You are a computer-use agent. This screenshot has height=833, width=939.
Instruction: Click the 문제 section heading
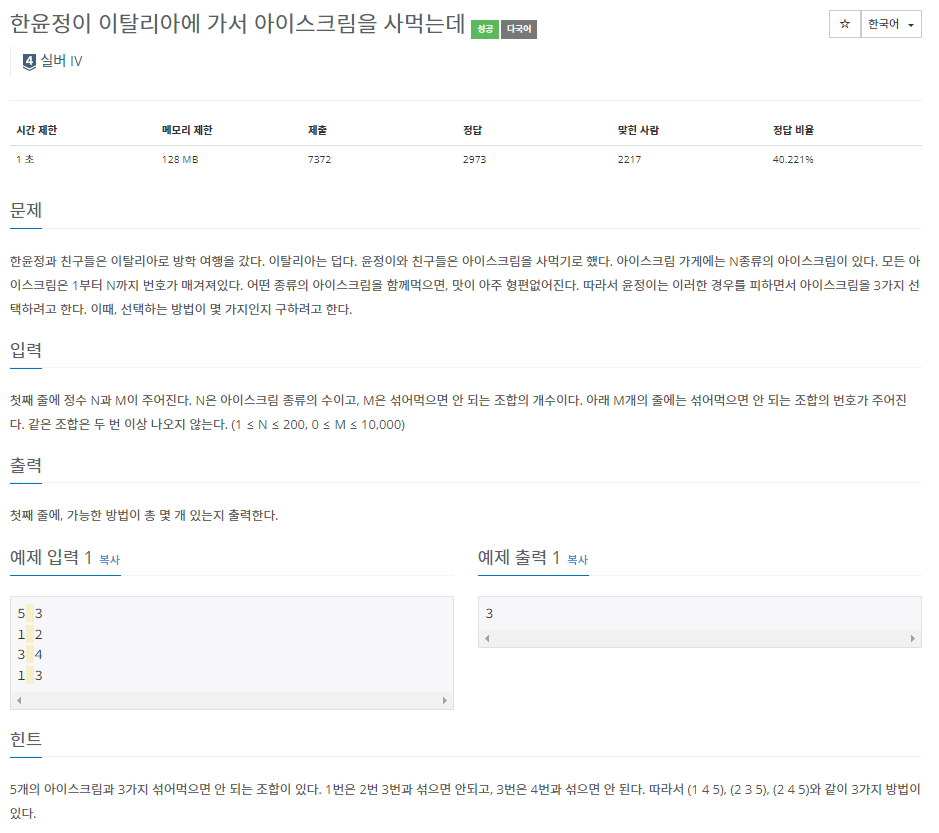point(26,210)
